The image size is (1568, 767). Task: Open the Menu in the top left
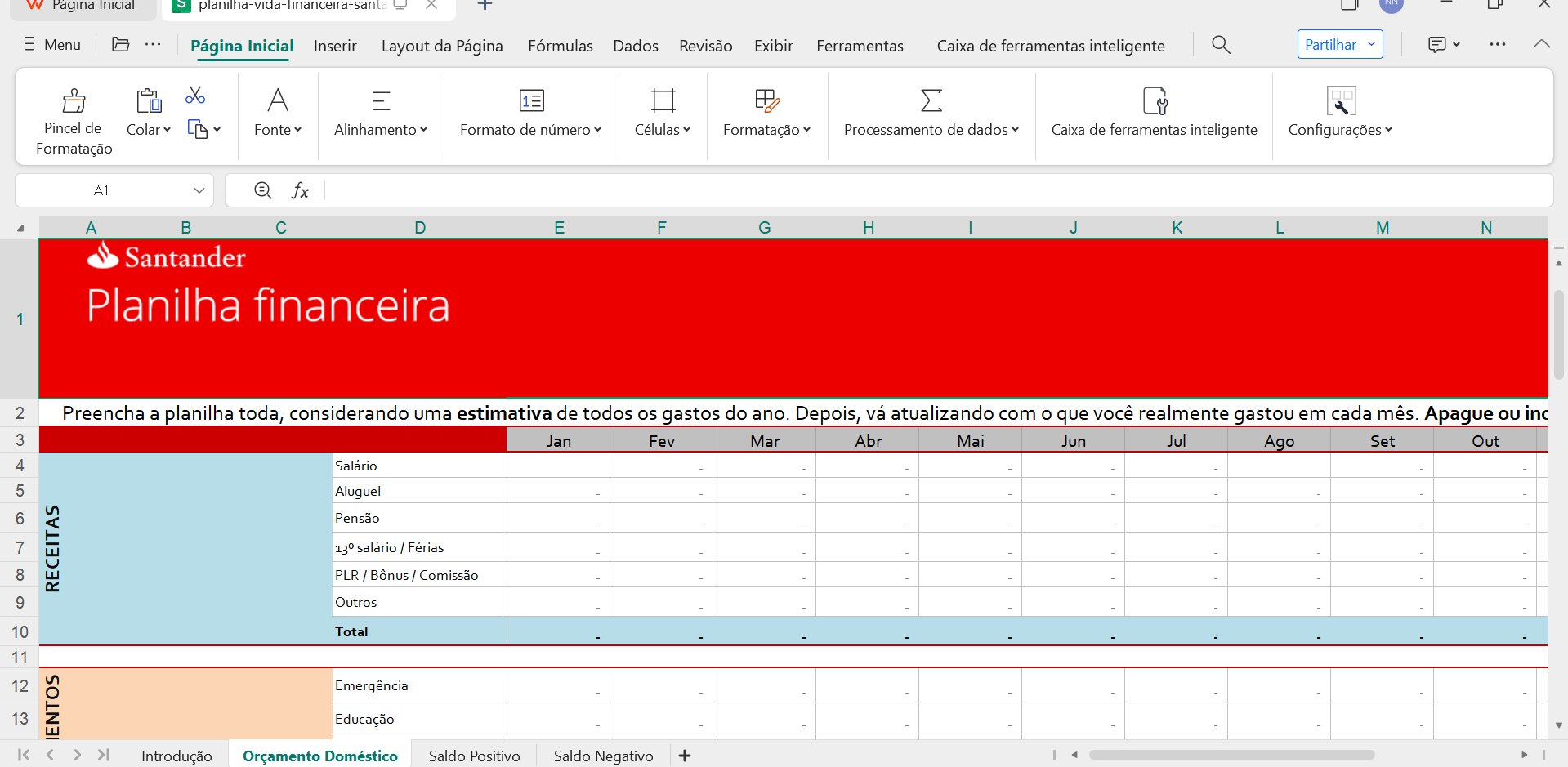[51, 45]
